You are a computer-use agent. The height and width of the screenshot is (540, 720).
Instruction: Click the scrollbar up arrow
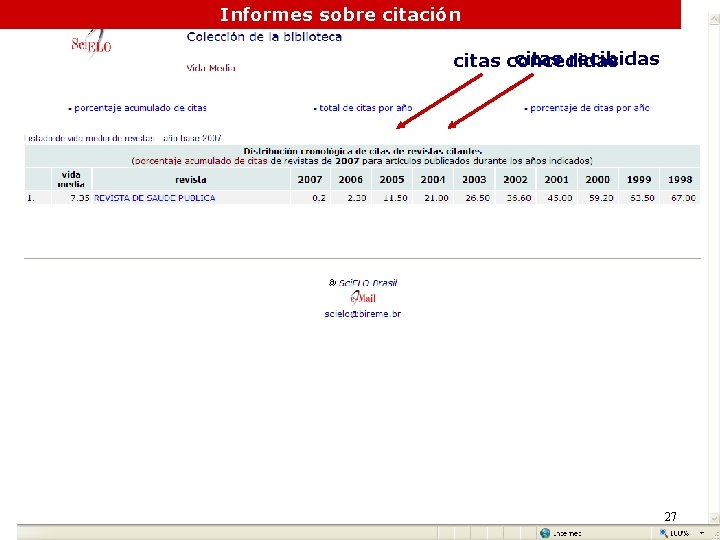click(714, 19)
